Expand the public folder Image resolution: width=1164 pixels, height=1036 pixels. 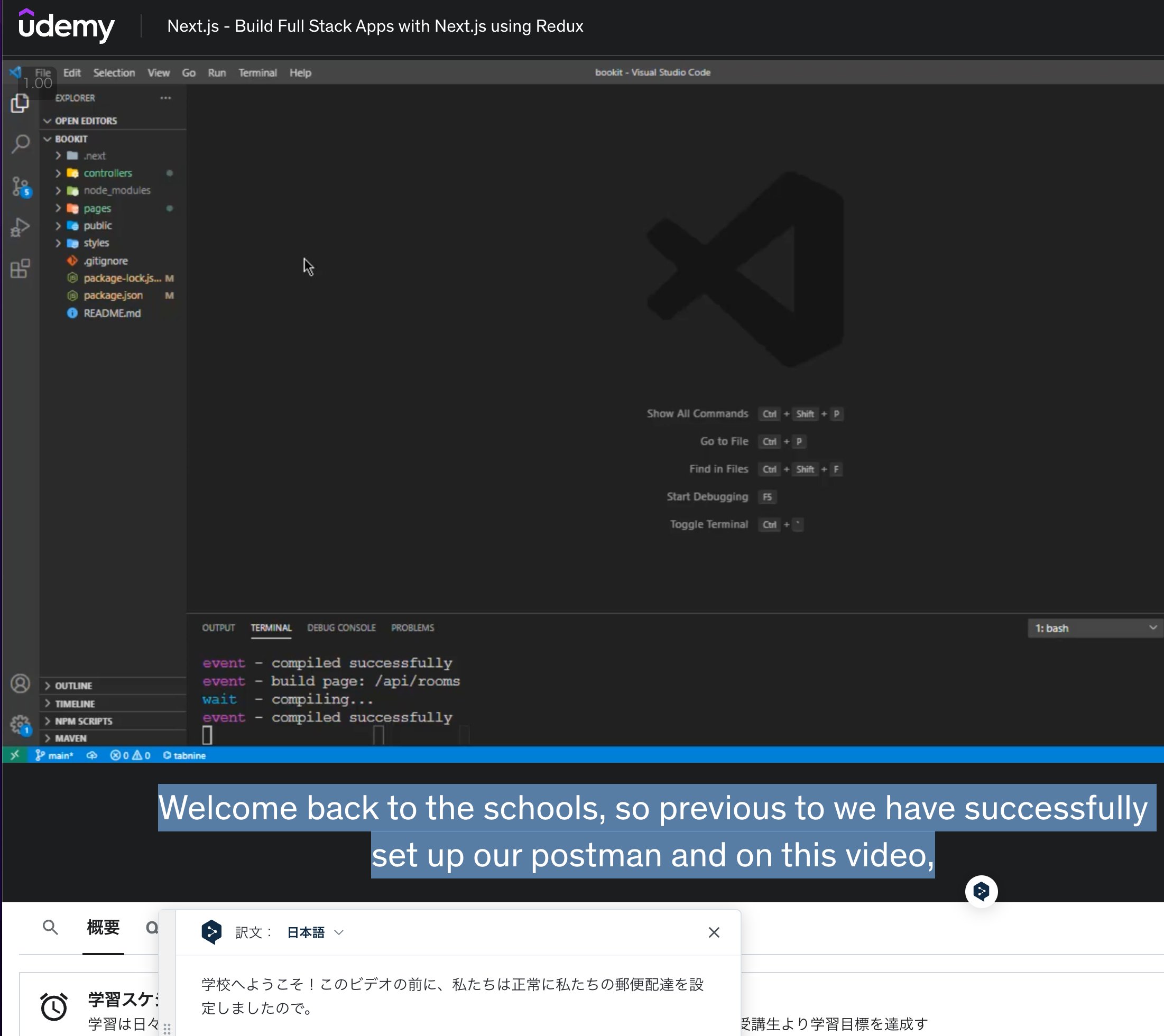tap(97, 226)
